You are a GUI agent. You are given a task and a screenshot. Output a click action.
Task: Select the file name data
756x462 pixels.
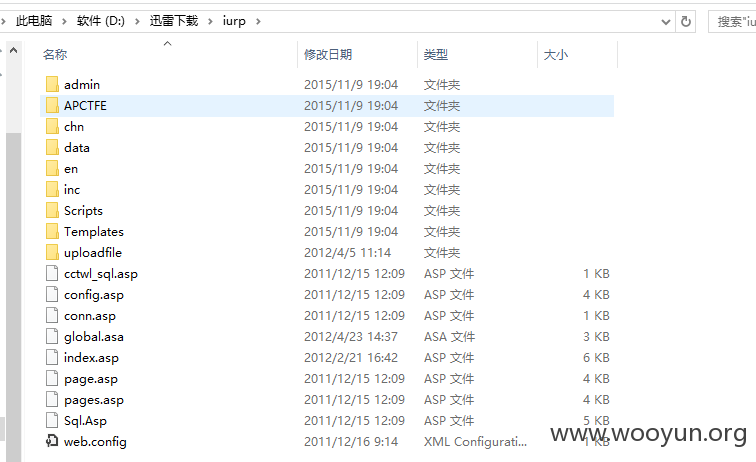click(77, 148)
